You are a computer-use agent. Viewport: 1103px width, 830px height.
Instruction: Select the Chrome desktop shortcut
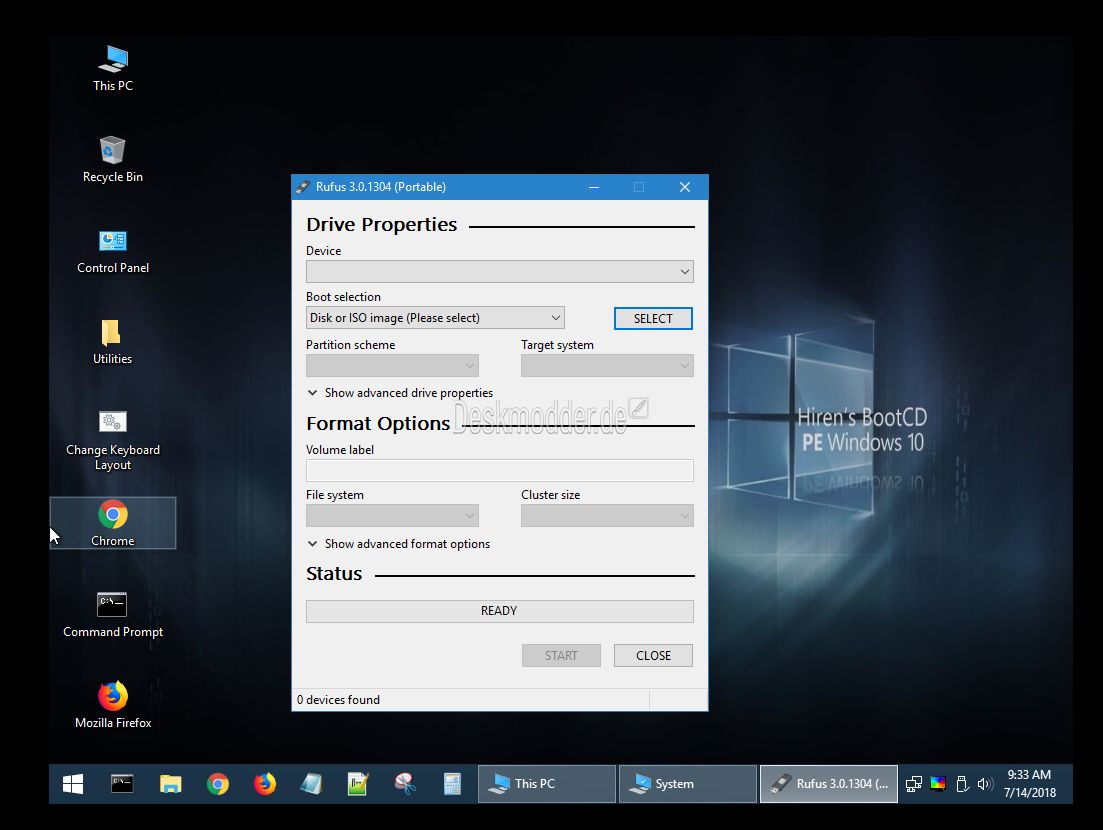[x=113, y=523]
